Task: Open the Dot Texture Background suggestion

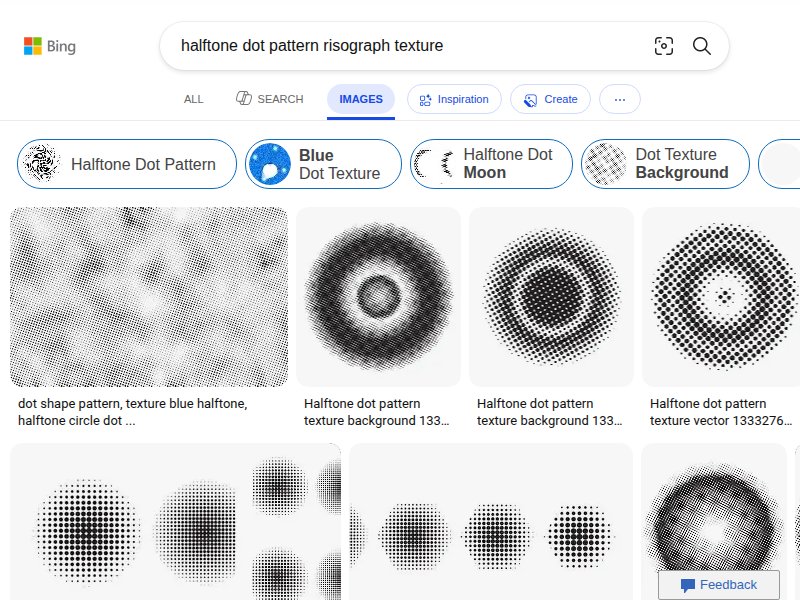Action: (665, 163)
